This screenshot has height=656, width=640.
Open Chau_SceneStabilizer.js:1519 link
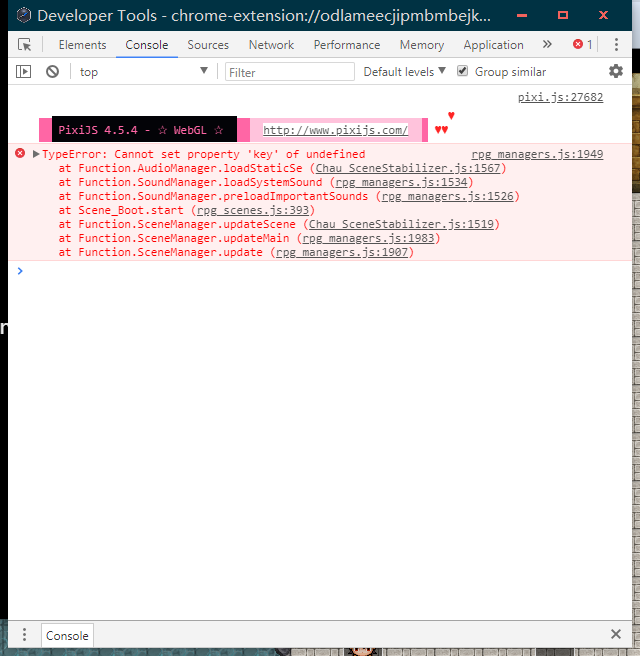(401, 224)
